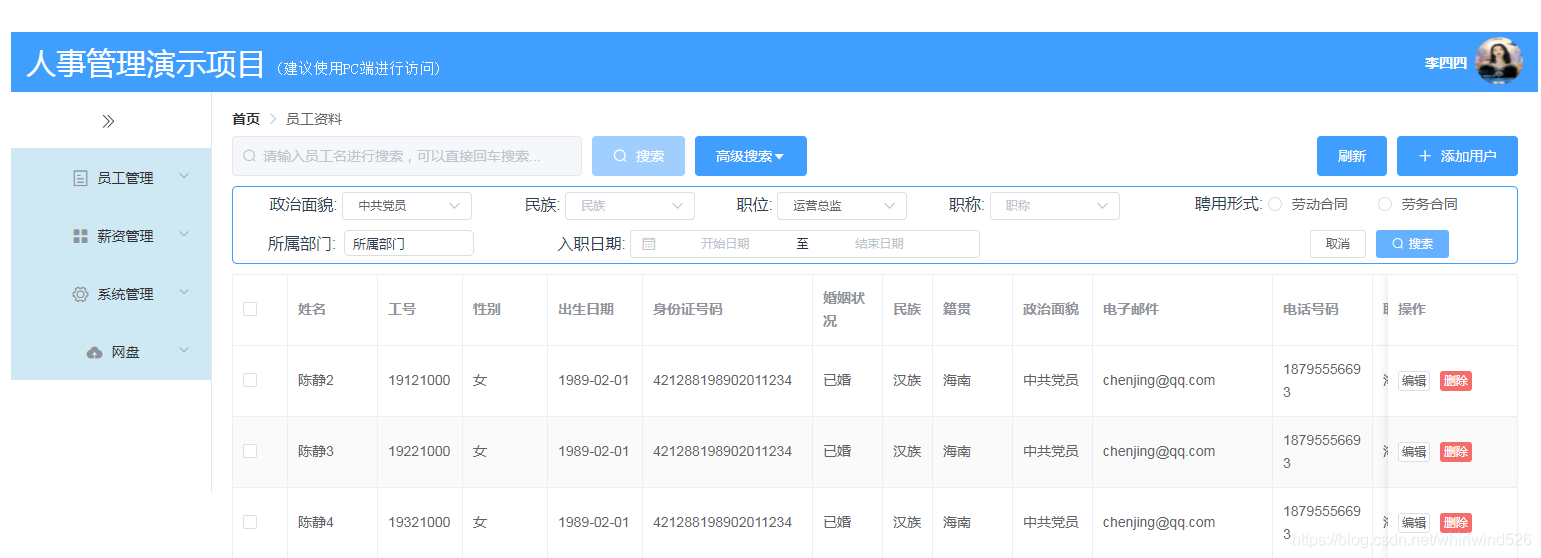The image size is (1541, 558).
Task: Click the 薪资管理 grid icon
Action: pos(80,236)
